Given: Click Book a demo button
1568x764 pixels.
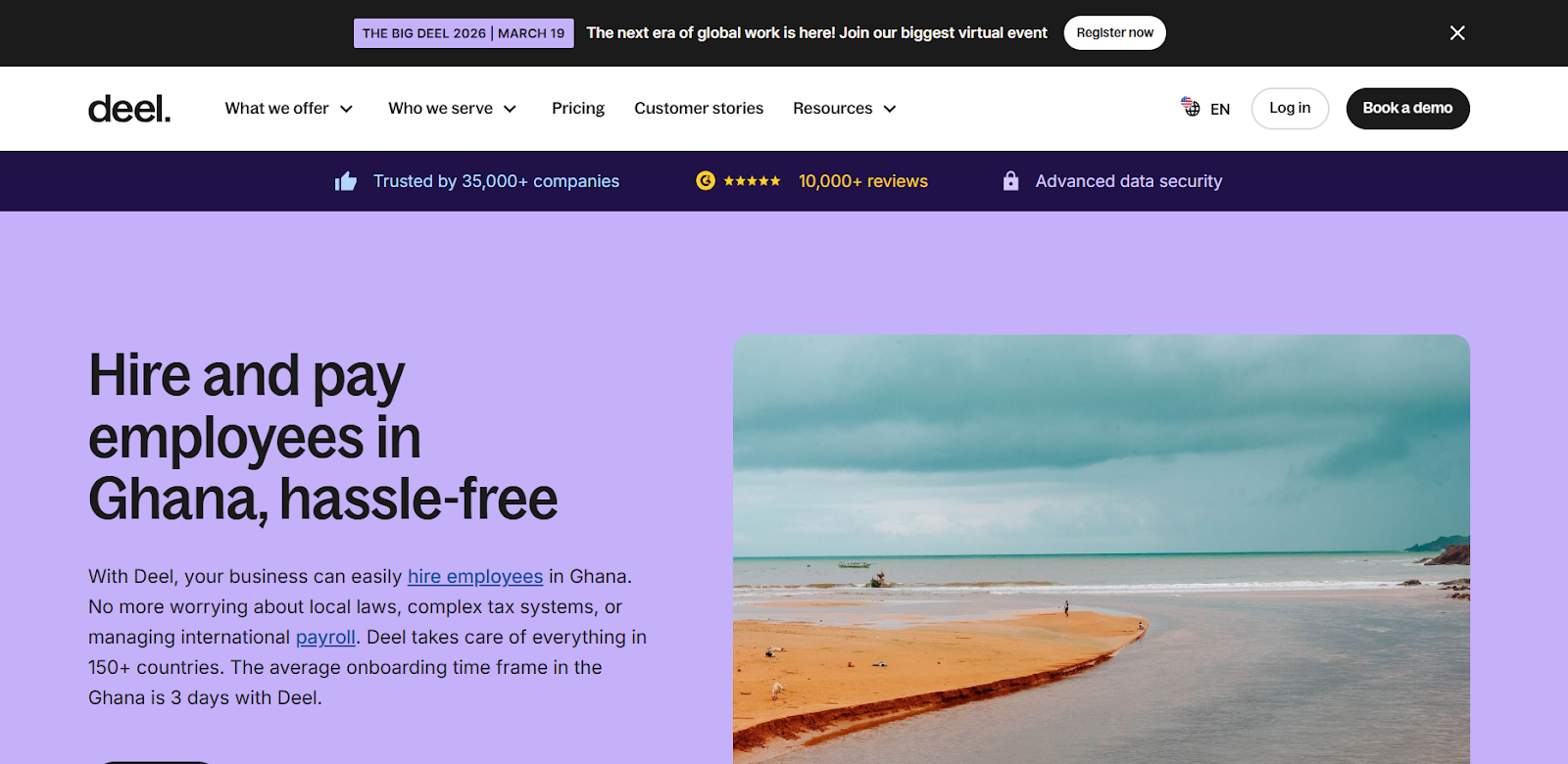Looking at the screenshot, I should (1407, 108).
